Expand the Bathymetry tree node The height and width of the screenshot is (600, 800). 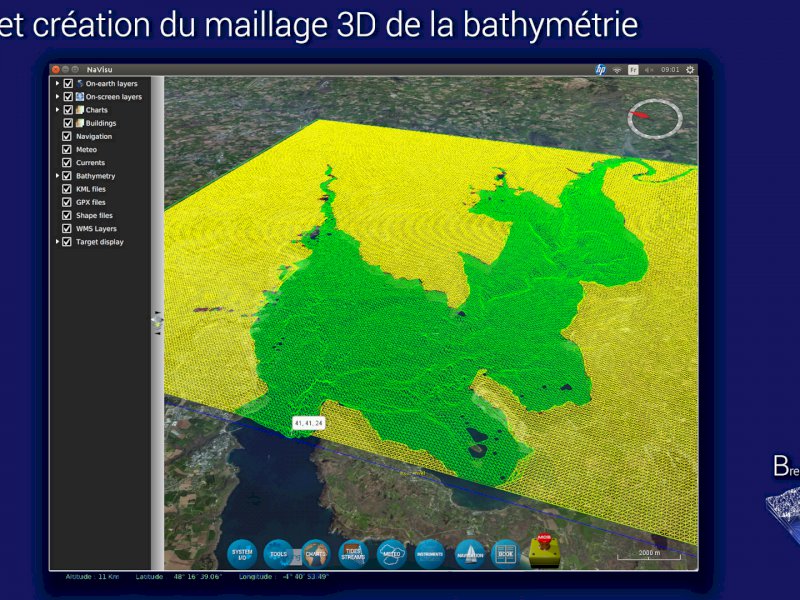(57, 176)
